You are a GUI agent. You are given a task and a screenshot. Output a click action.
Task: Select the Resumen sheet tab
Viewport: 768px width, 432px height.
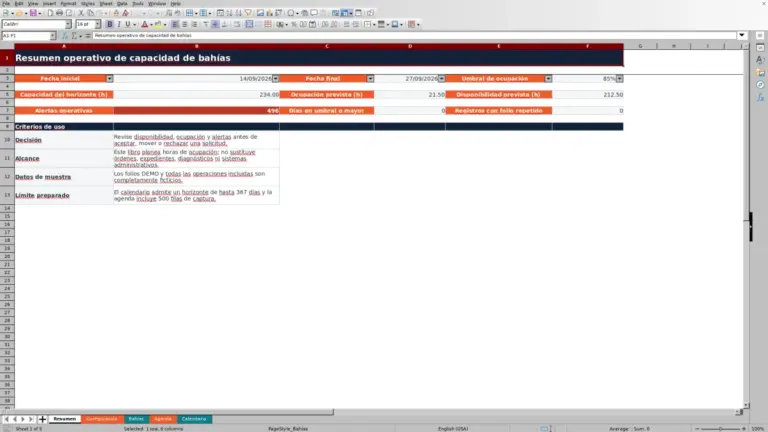65,419
